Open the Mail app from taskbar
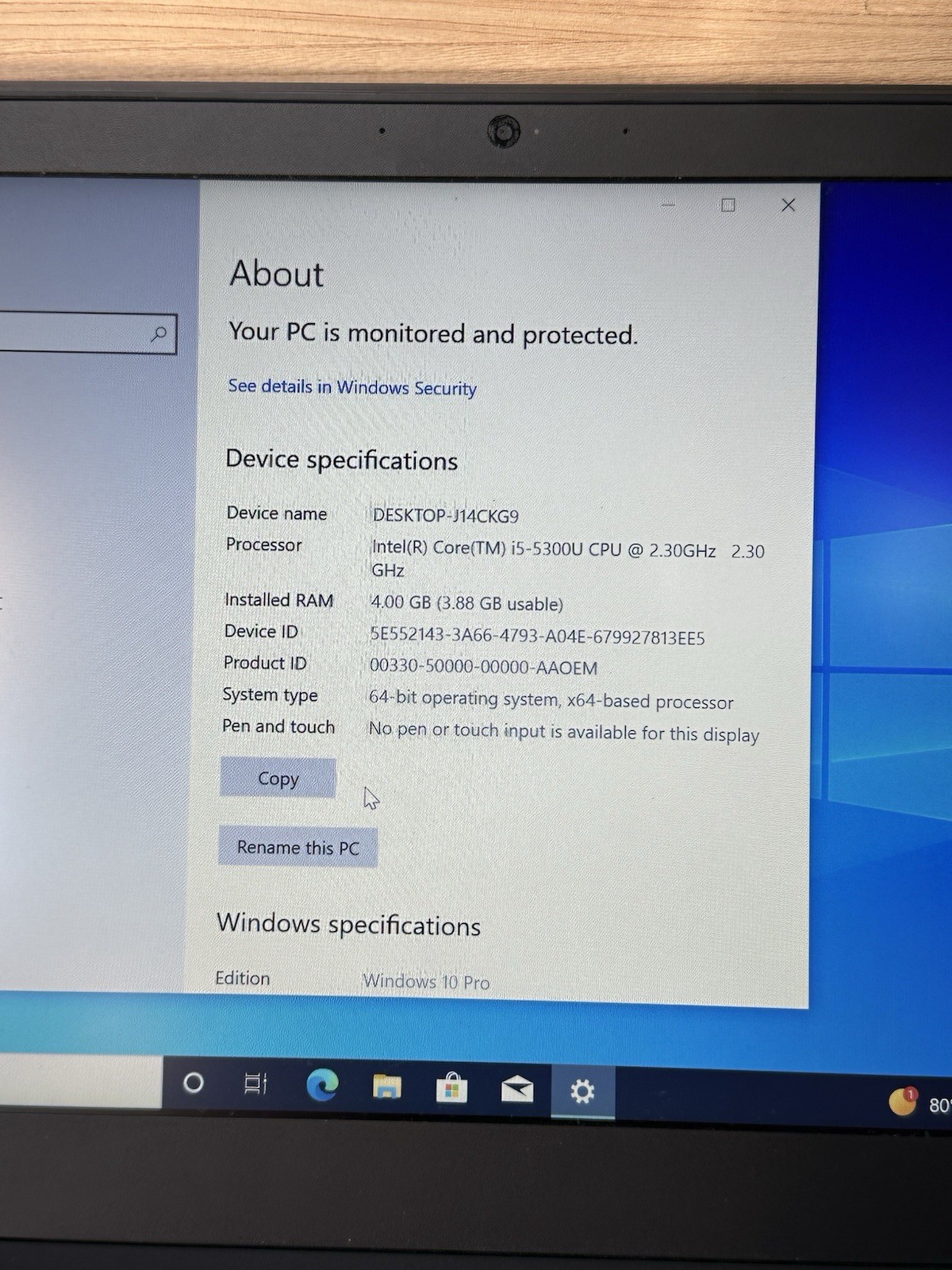The width and height of the screenshot is (952, 1270). (516, 1091)
